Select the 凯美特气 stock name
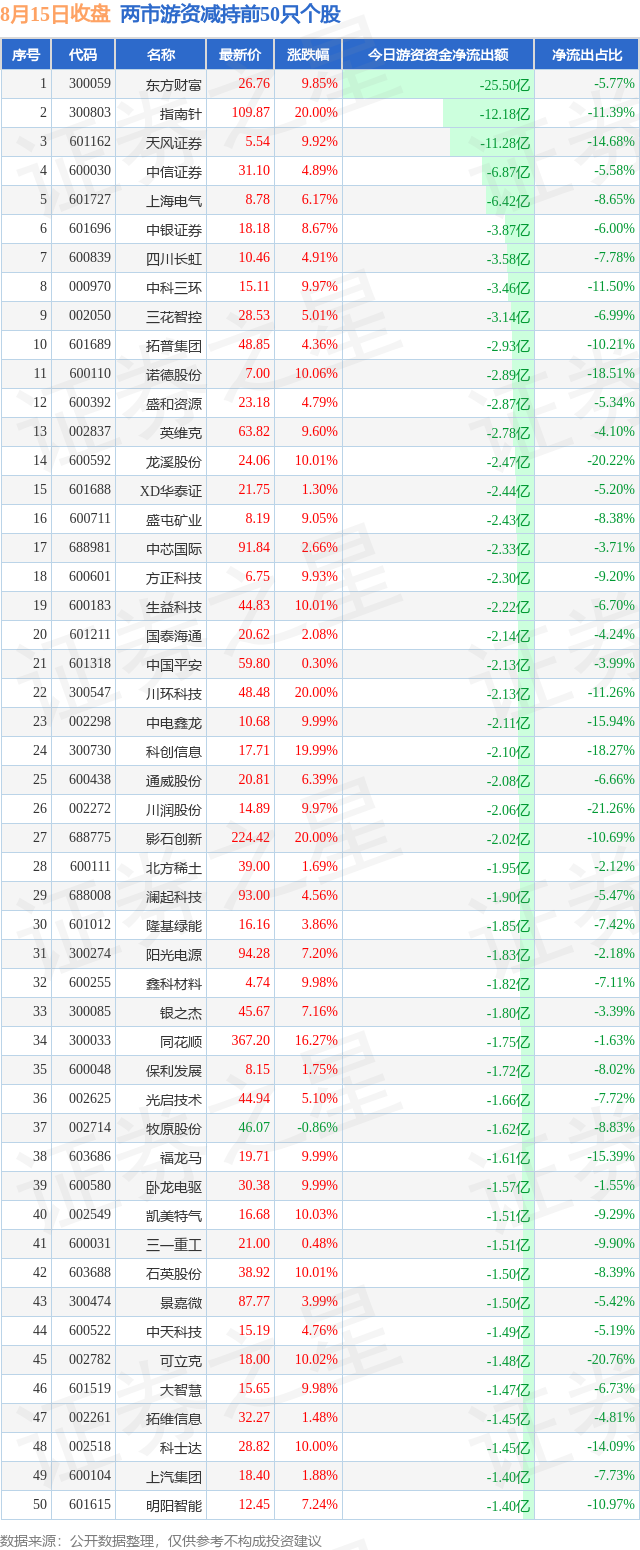This screenshot has width=640, height=1550. click(174, 1215)
